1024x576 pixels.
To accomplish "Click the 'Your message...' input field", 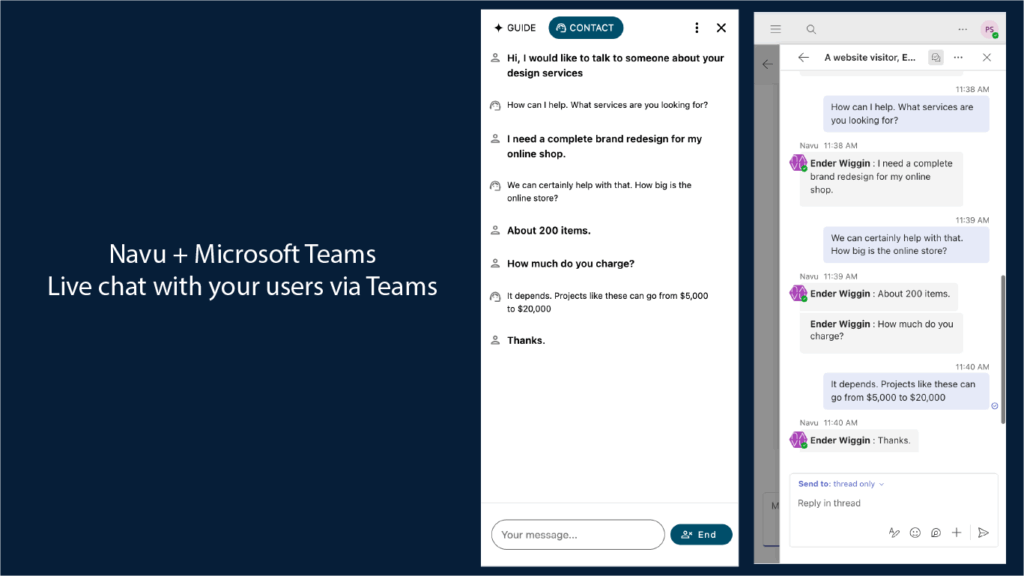I will click(577, 535).
